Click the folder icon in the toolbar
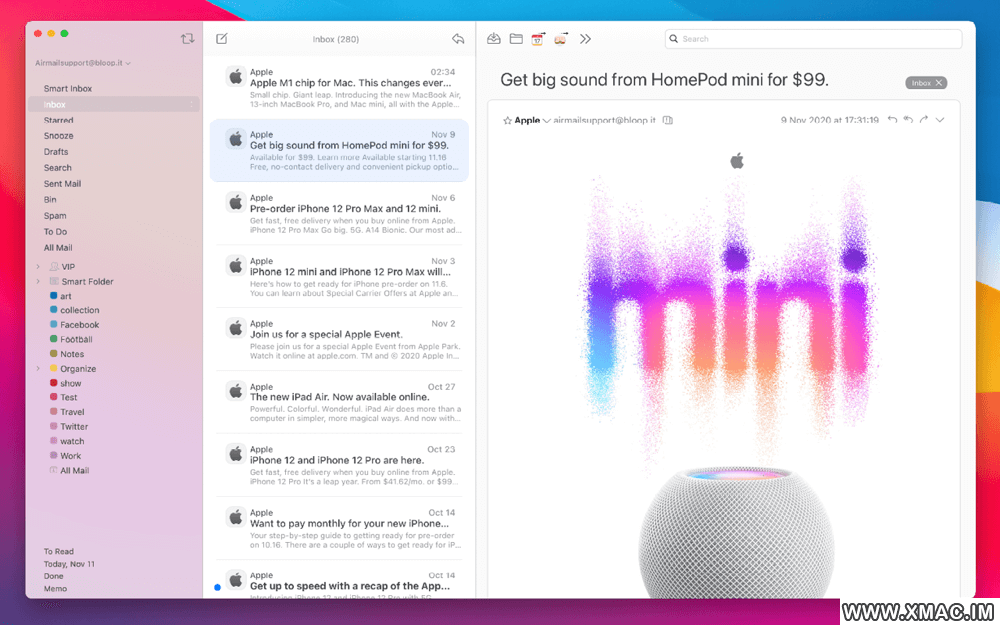The height and width of the screenshot is (625, 1000). coord(516,39)
